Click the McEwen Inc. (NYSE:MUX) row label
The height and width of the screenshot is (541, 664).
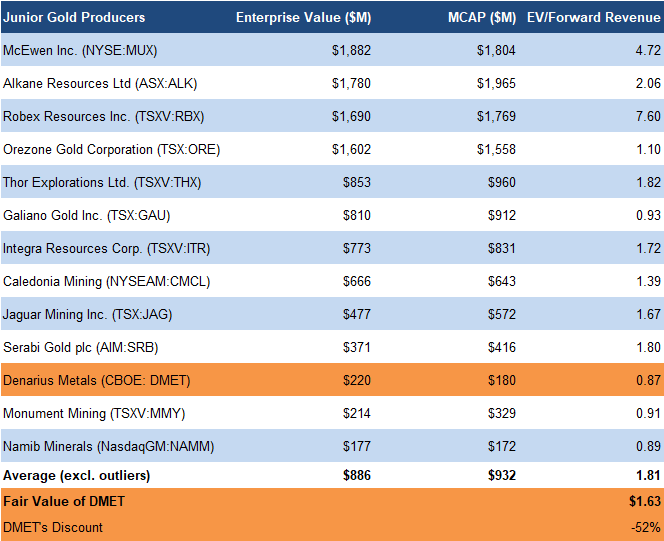pos(81,50)
